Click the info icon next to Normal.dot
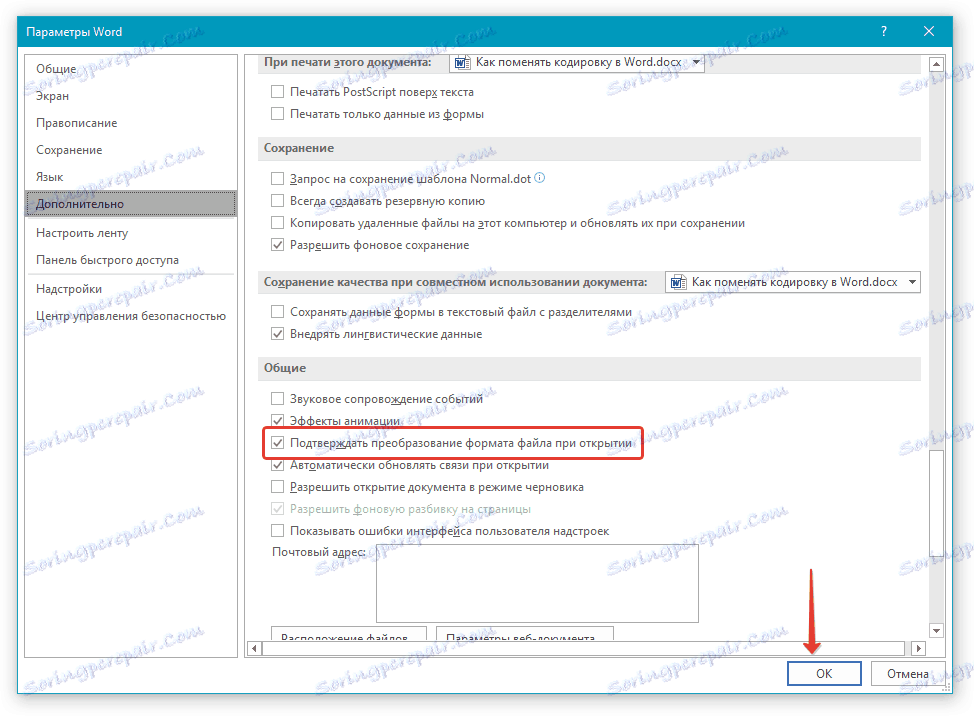974x716 pixels. click(540, 178)
